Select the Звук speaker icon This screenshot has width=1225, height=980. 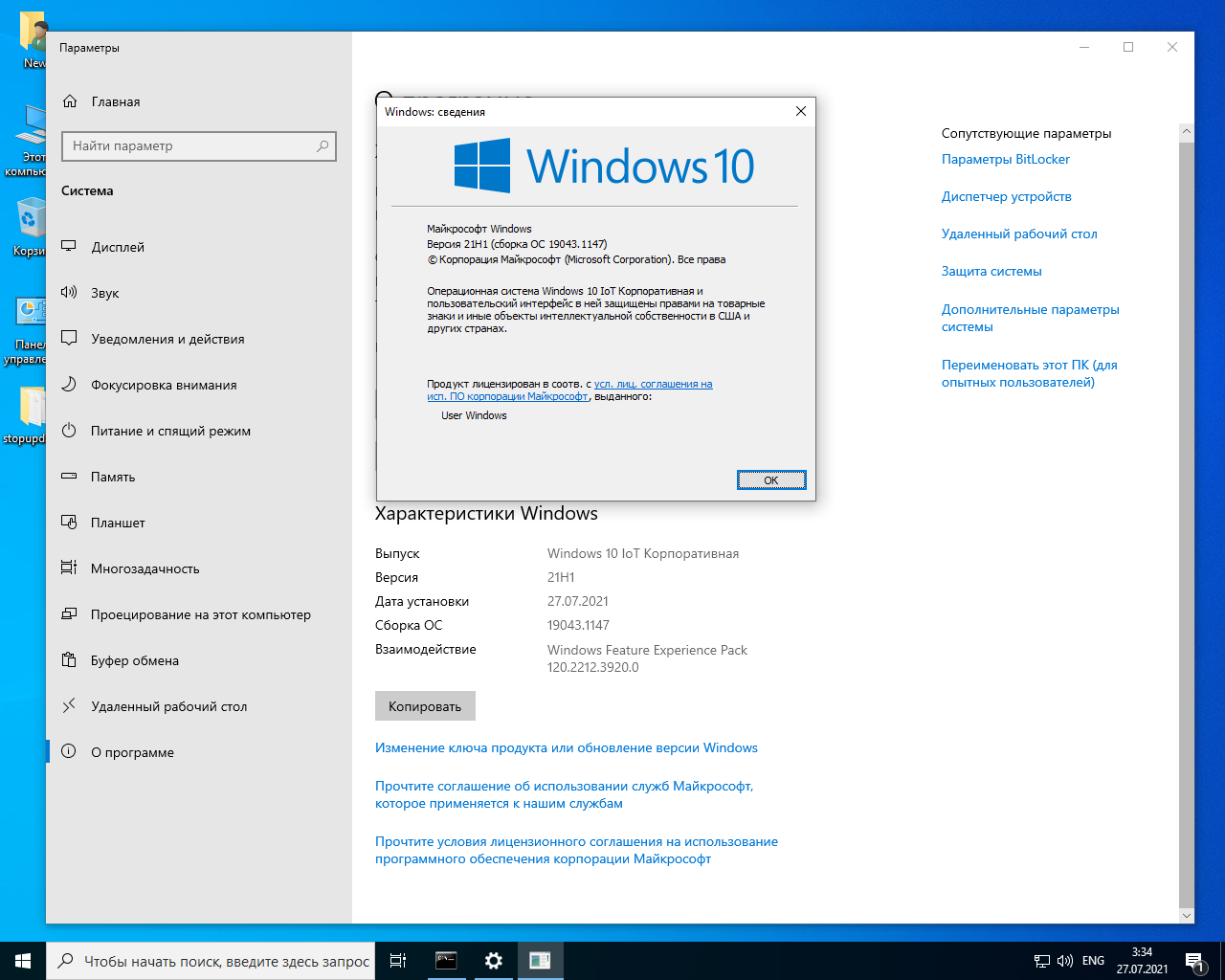pyautogui.click(x=69, y=293)
